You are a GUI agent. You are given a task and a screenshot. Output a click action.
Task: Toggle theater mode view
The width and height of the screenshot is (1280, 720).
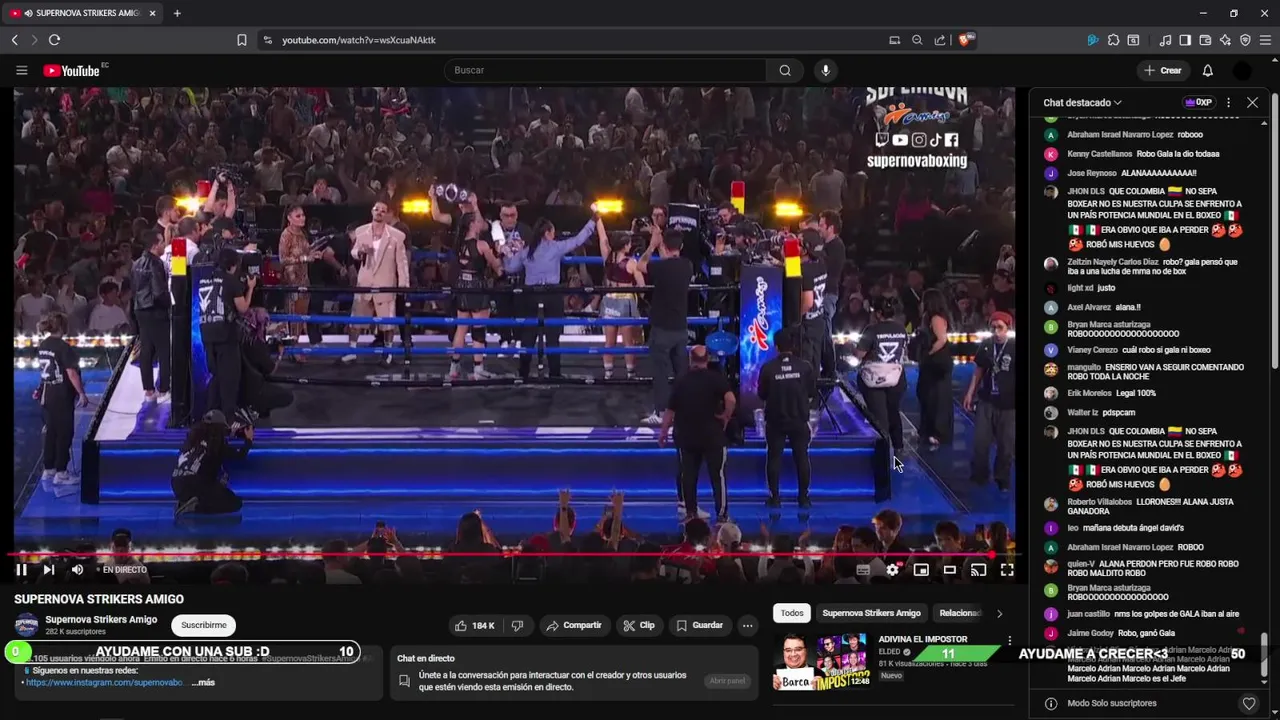950,570
